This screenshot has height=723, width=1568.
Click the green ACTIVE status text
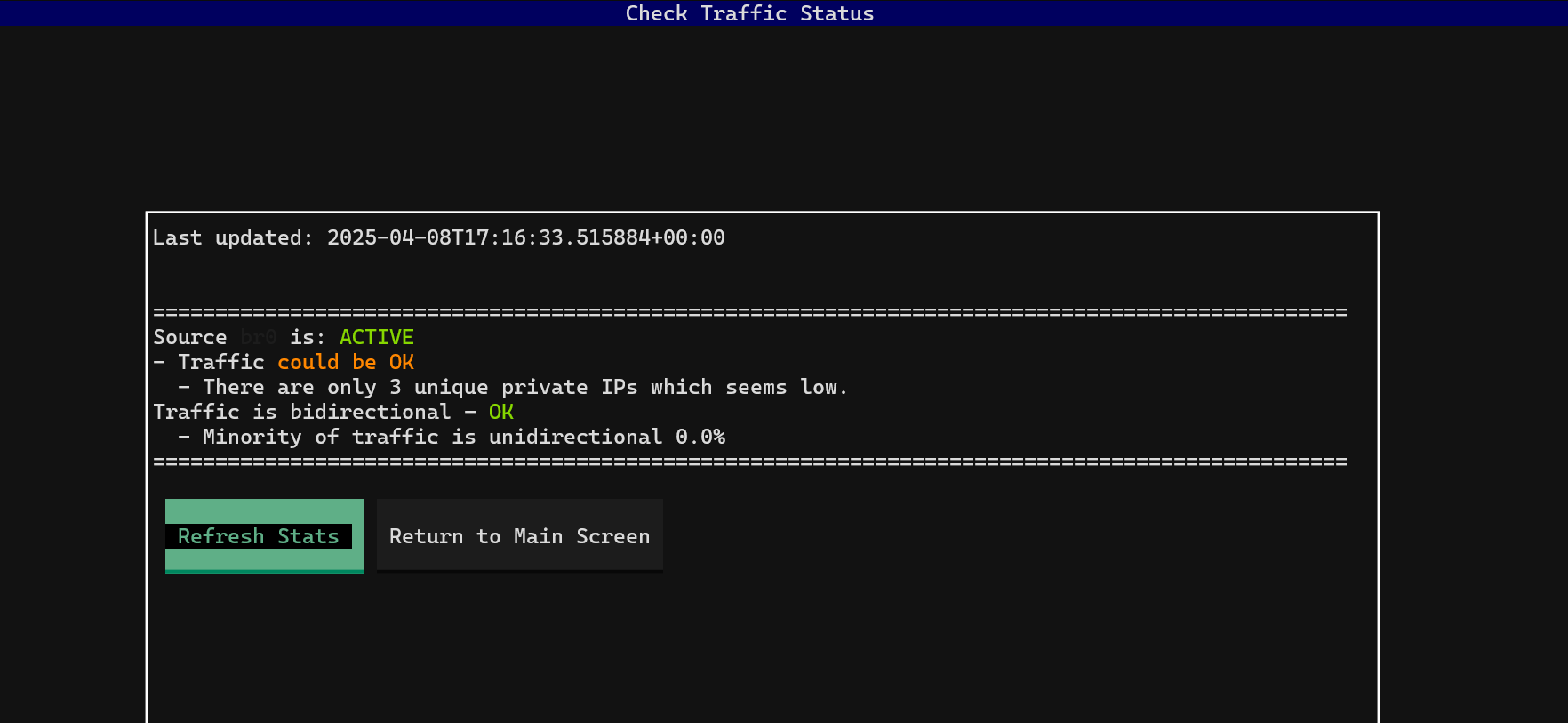(377, 337)
